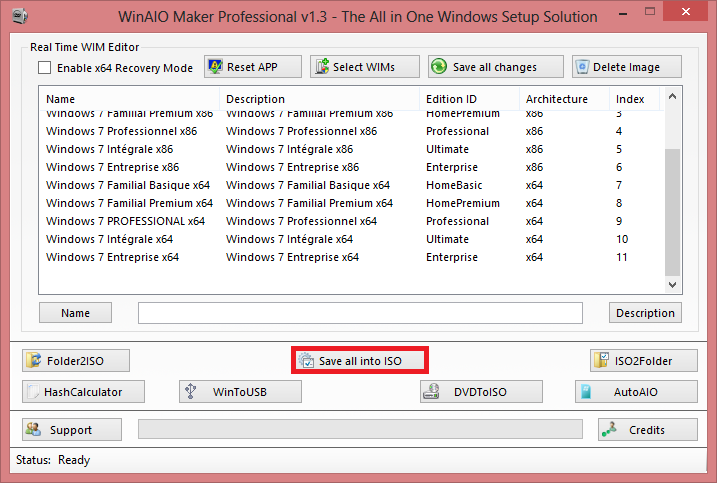Start the AutoAIO function

[x=635, y=391]
